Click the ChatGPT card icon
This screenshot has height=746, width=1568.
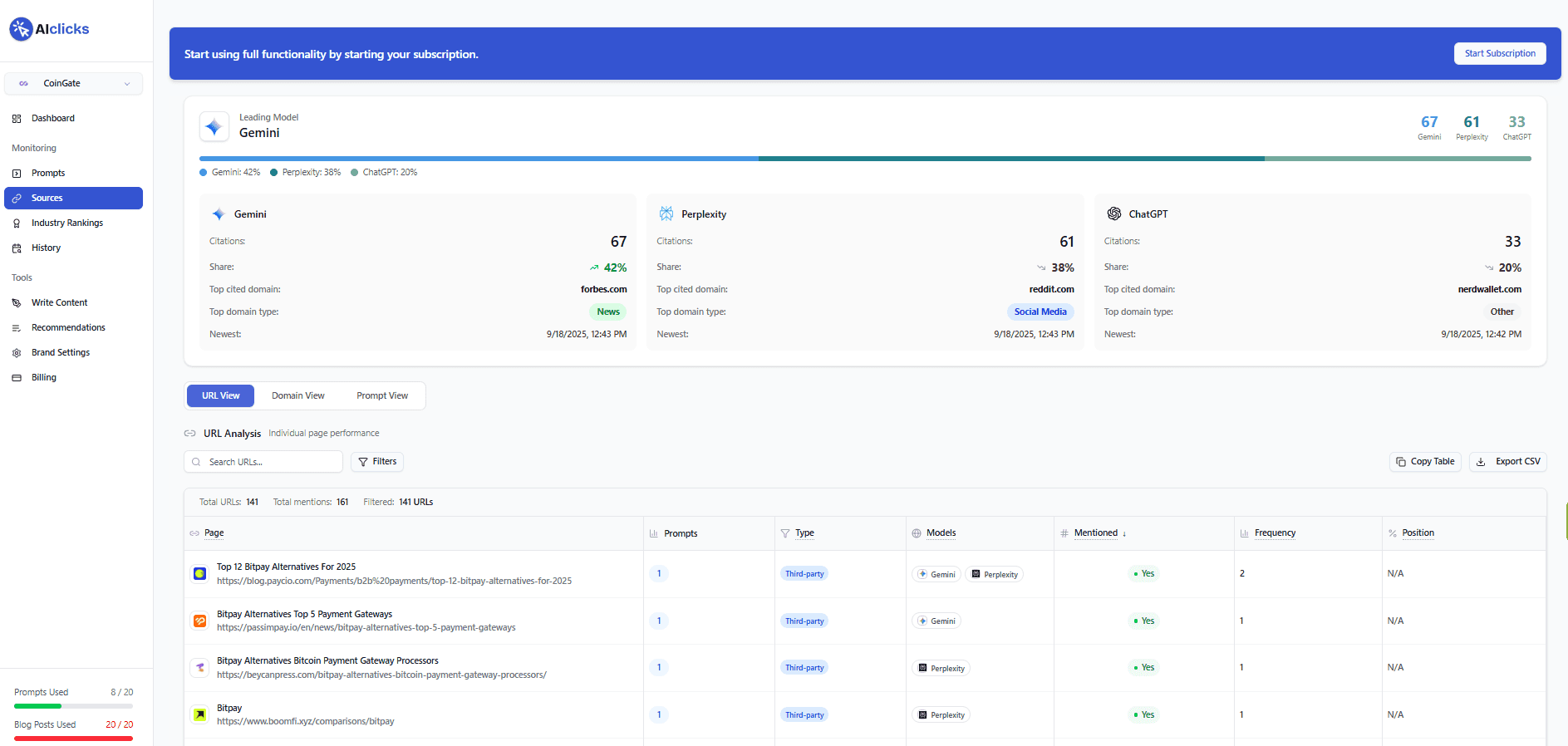(1114, 213)
